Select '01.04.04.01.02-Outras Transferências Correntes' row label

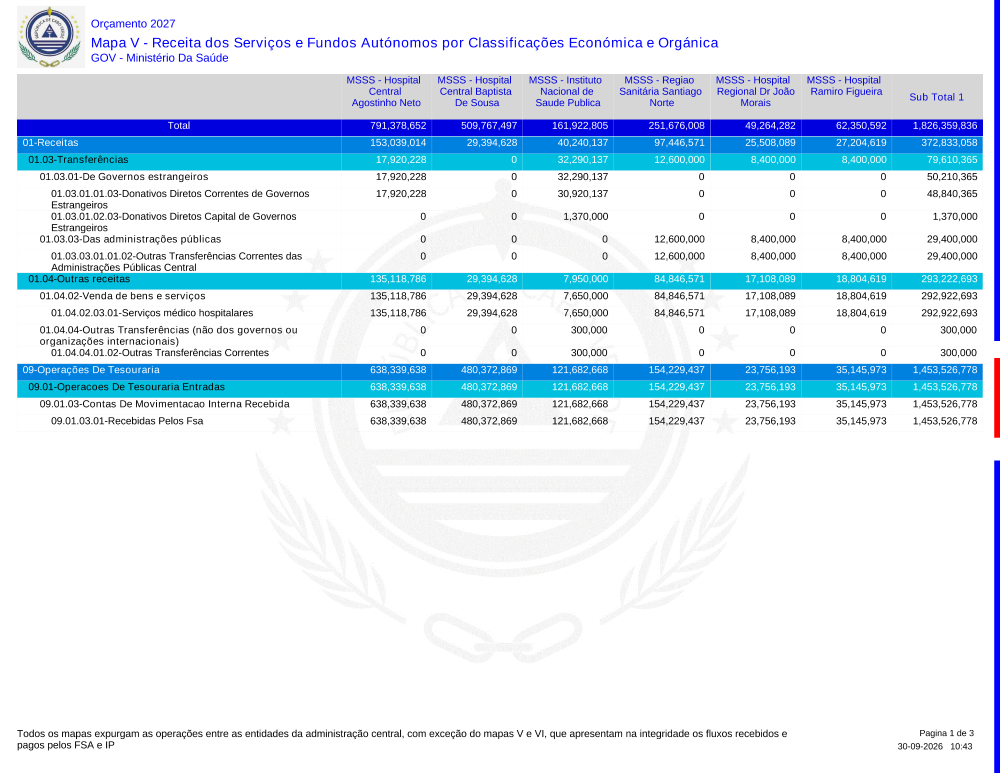click(160, 353)
